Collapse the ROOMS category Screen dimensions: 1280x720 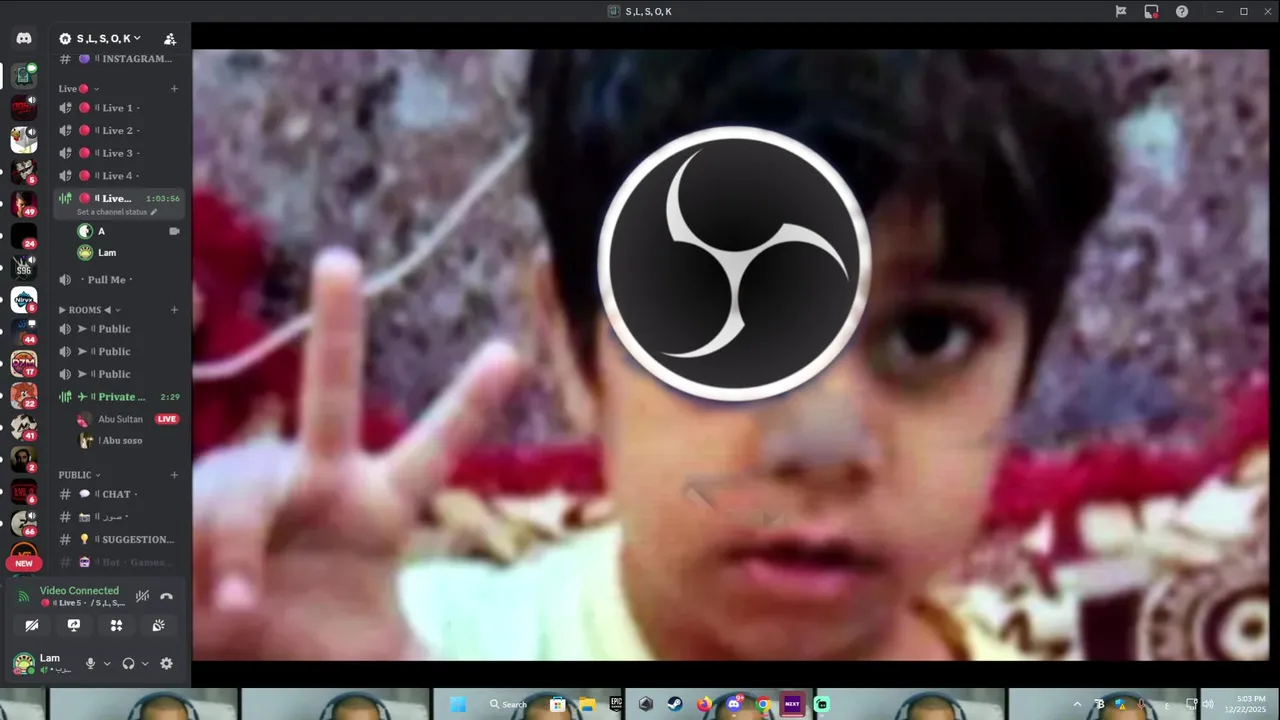(x=88, y=310)
